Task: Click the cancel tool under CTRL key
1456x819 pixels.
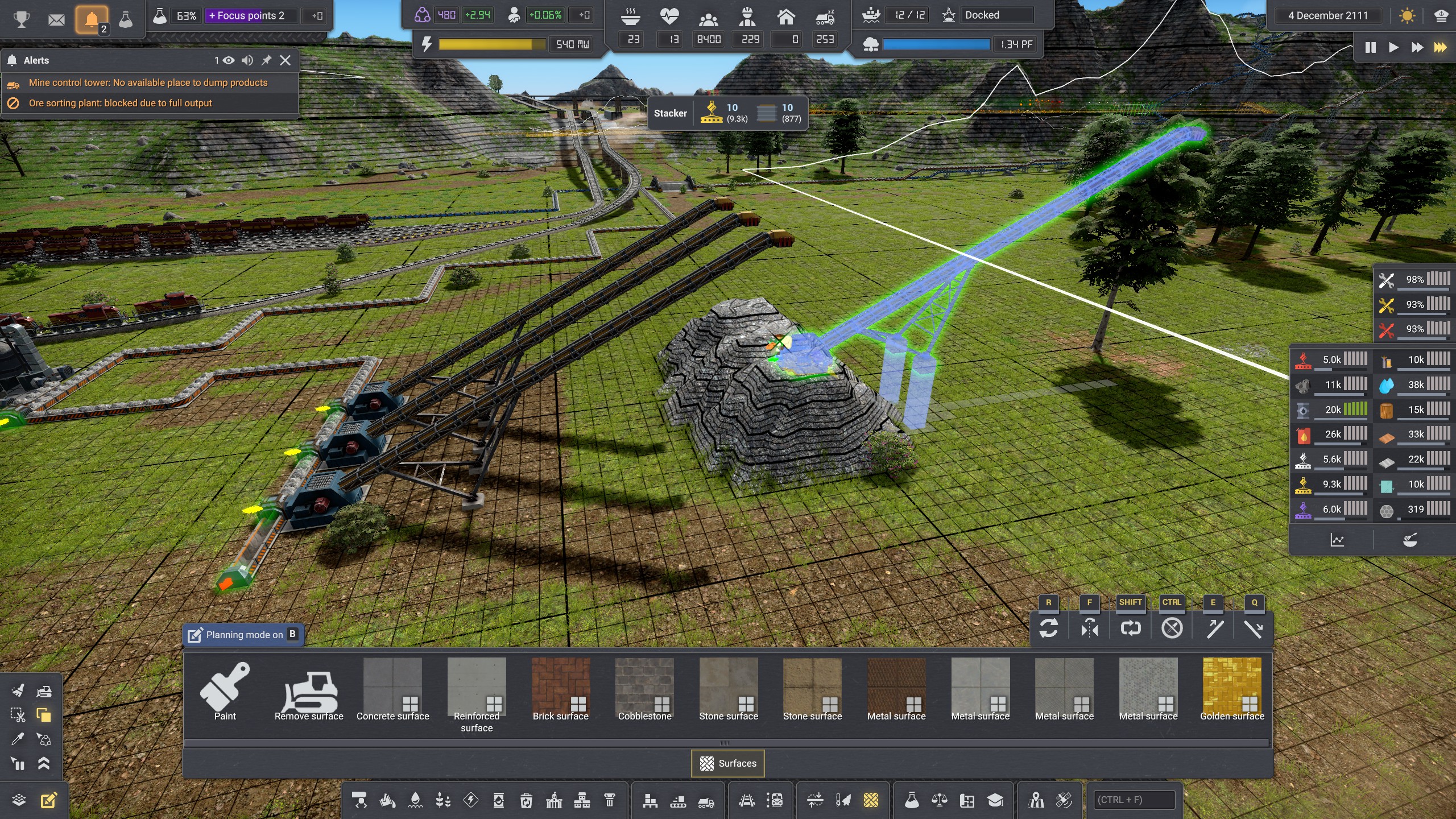Action: 1172,628
